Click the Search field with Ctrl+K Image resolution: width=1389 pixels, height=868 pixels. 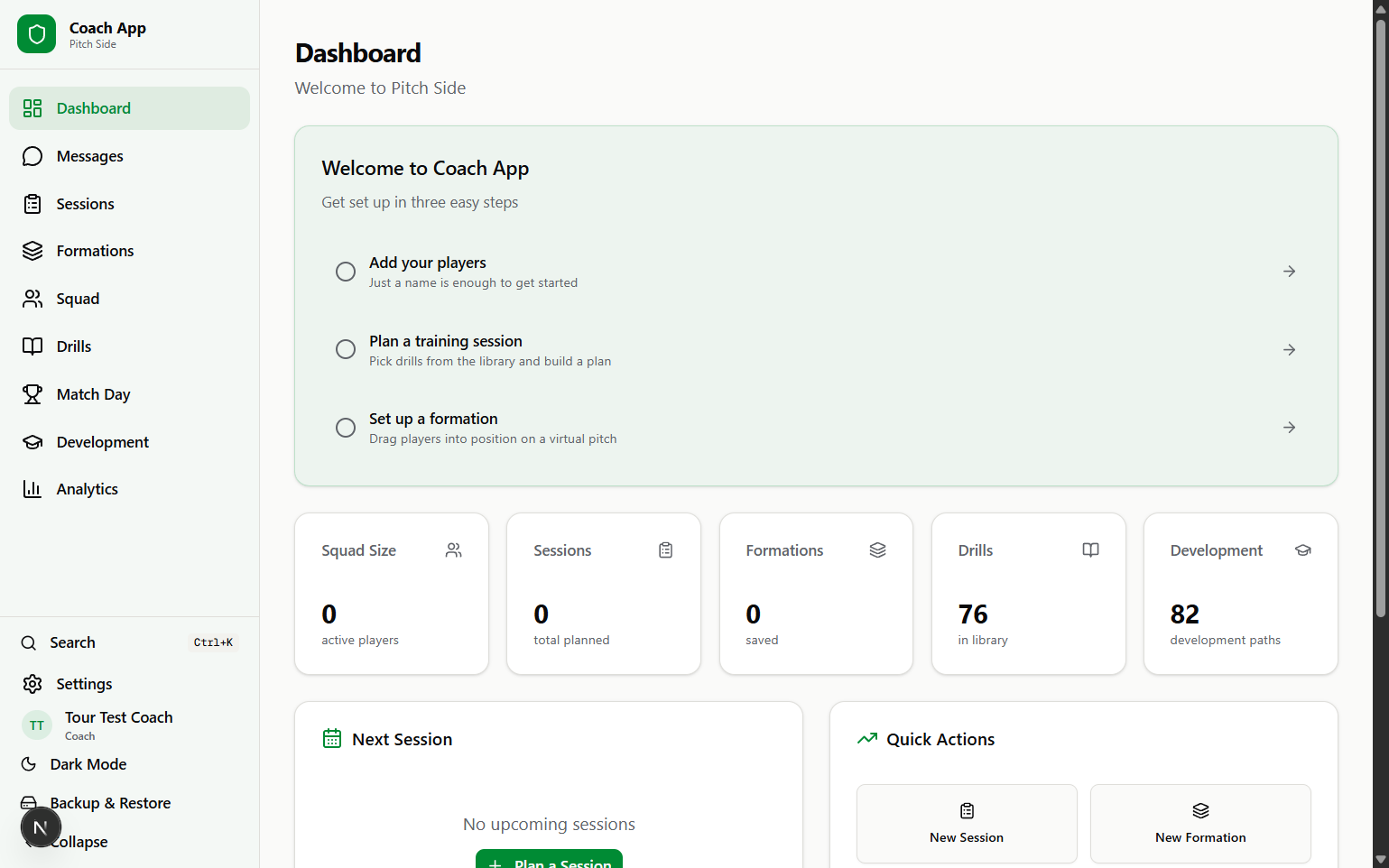pos(129,642)
